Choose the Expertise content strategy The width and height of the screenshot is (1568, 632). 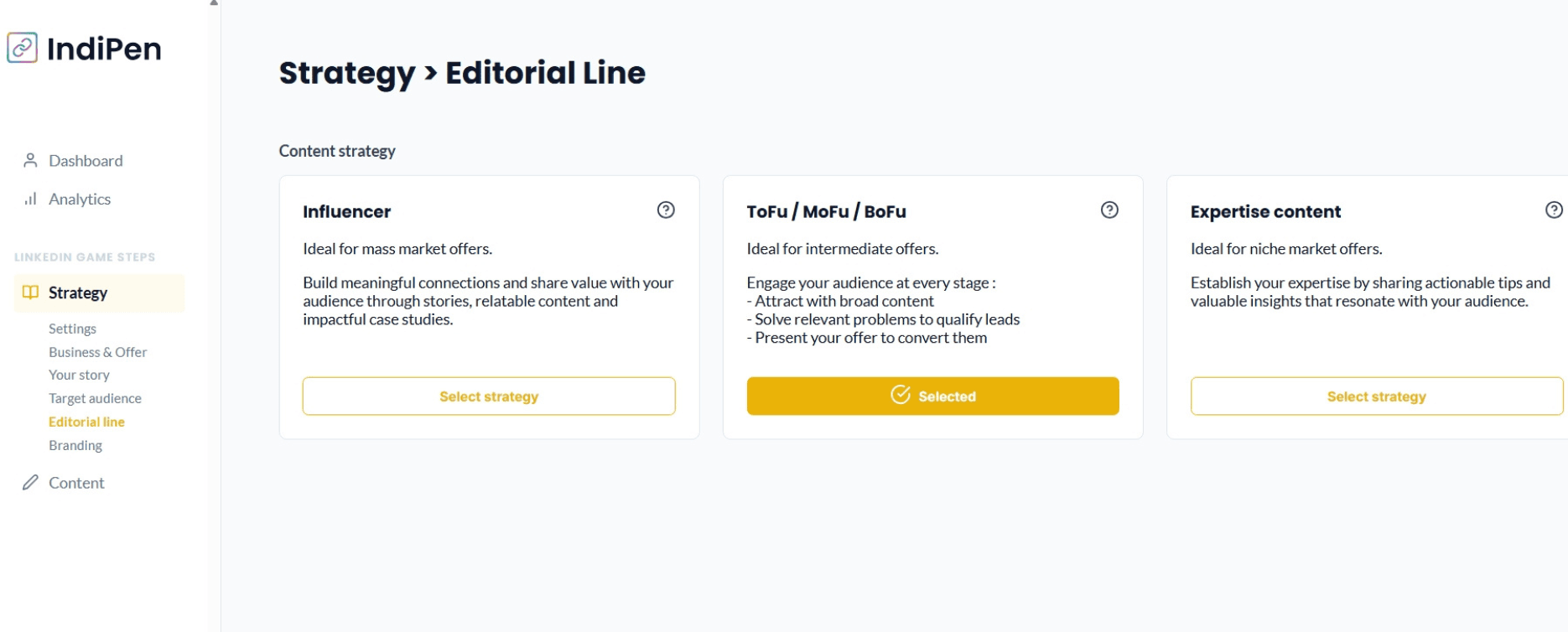click(x=1376, y=396)
